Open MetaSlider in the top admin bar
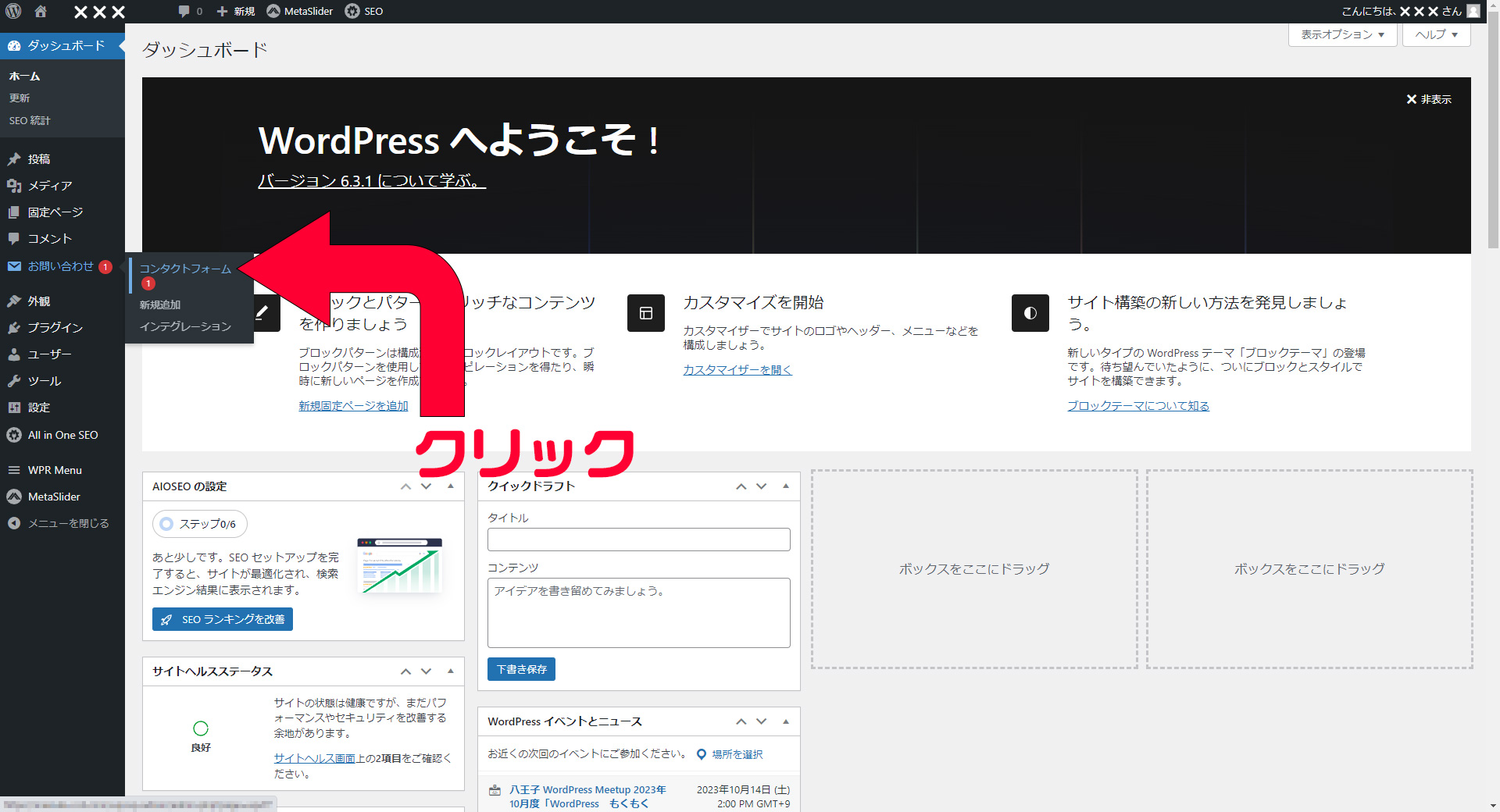 300,11
